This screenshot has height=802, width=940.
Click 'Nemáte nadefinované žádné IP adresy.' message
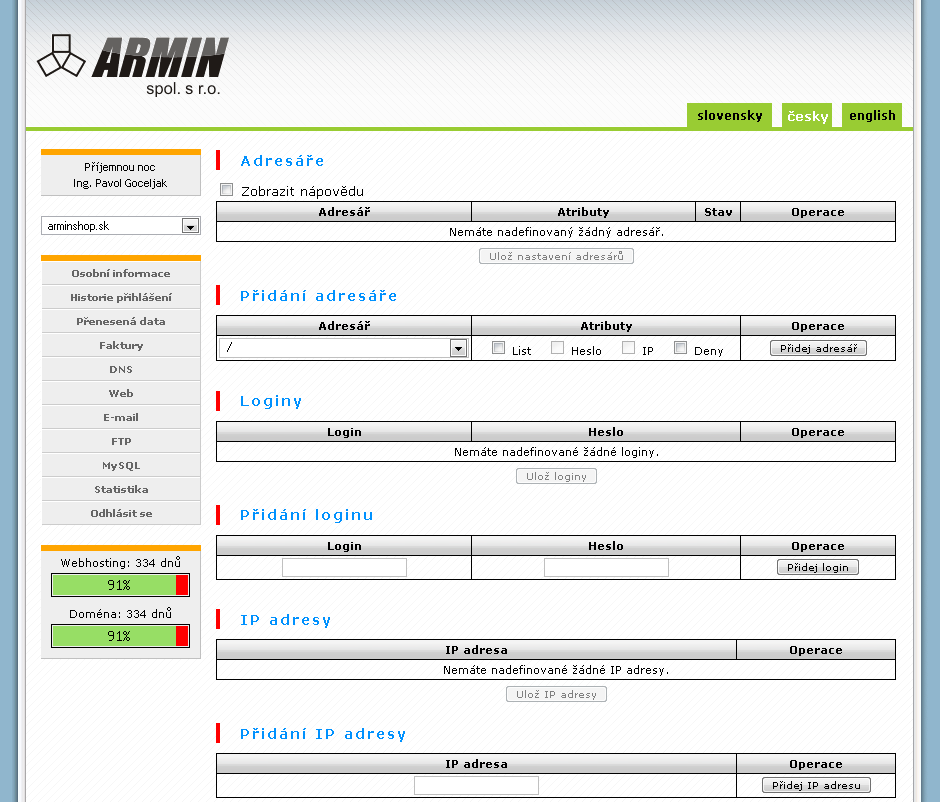tap(556, 670)
